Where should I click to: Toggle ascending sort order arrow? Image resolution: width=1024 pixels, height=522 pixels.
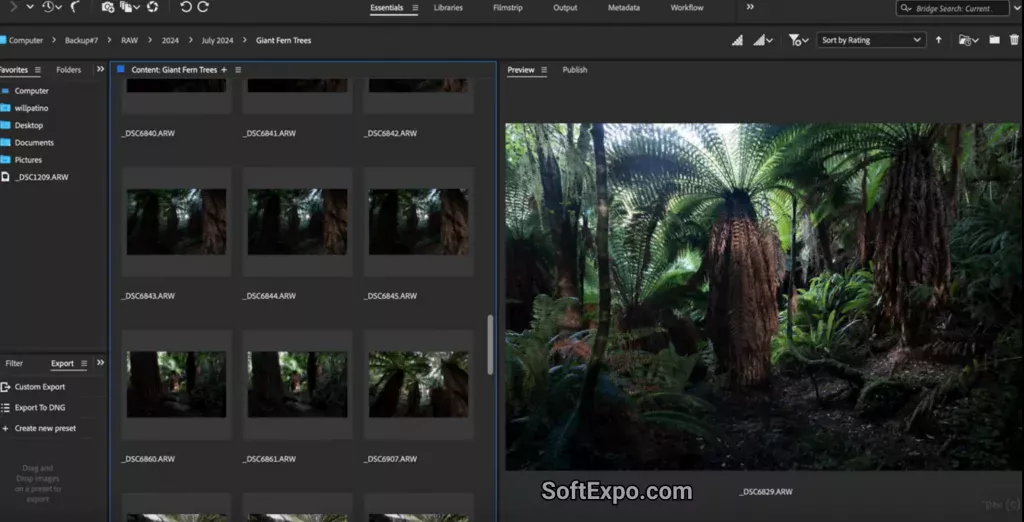938,41
